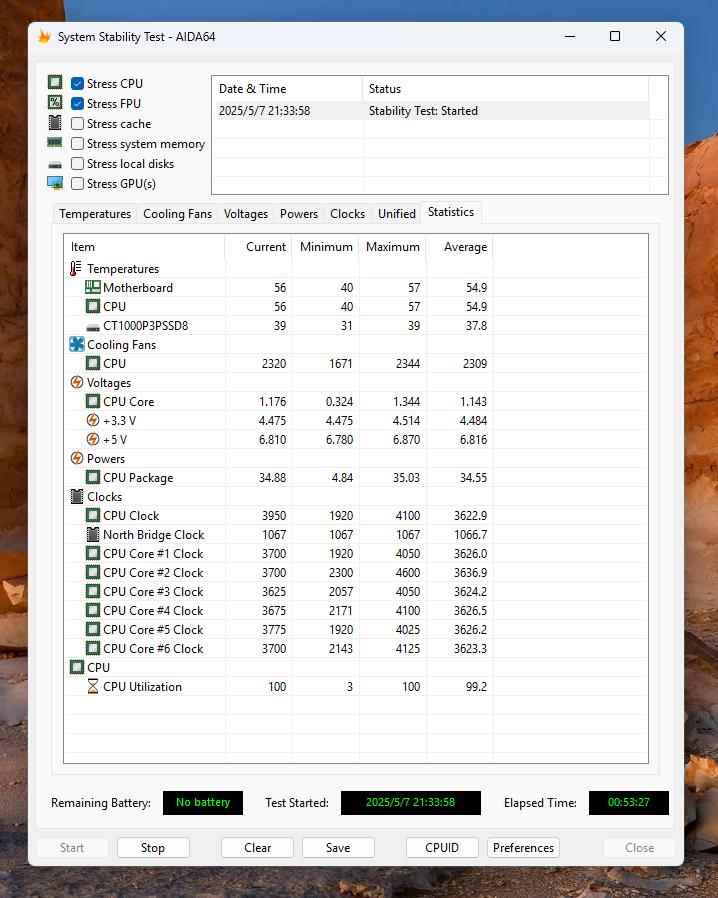Click the Date & Time log column header
718x898 pixels.
[x=287, y=89]
